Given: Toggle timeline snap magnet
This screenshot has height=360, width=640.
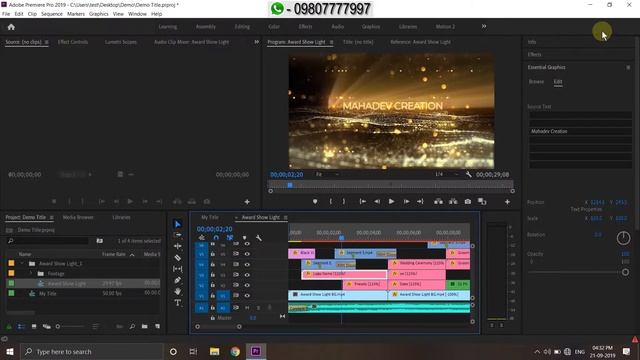Looking at the screenshot, I should coord(216,238).
